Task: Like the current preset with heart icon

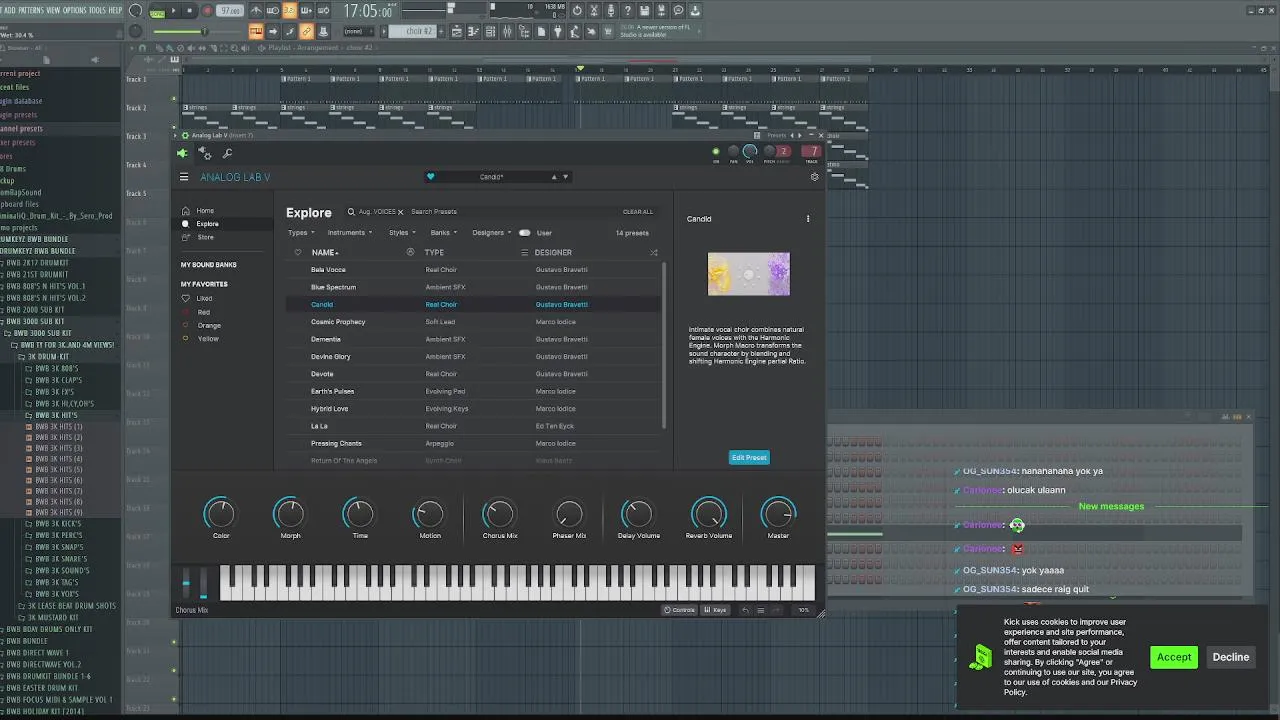Action: 431,177
